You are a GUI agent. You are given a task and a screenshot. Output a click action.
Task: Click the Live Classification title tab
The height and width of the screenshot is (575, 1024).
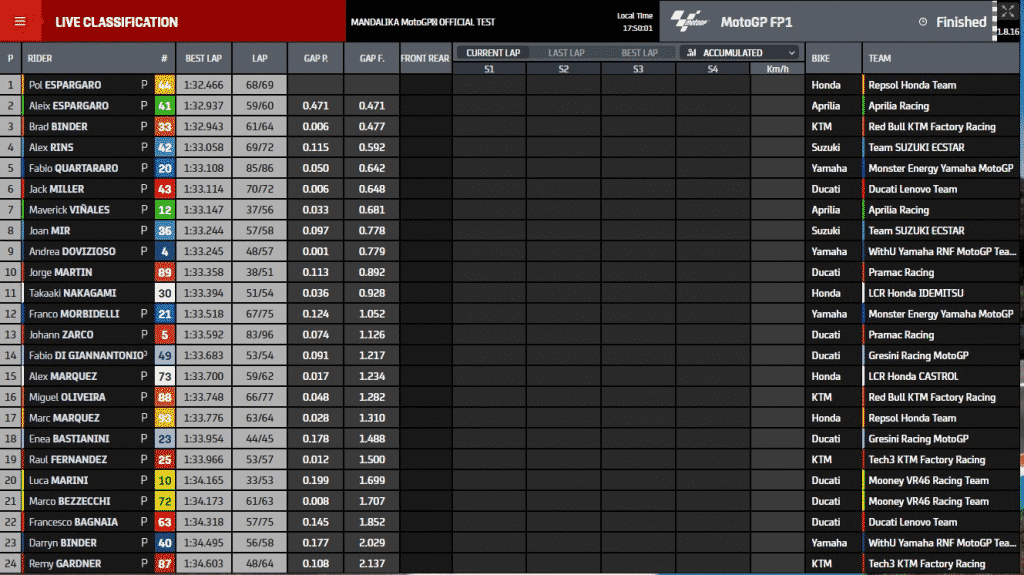click(x=116, y=22)
